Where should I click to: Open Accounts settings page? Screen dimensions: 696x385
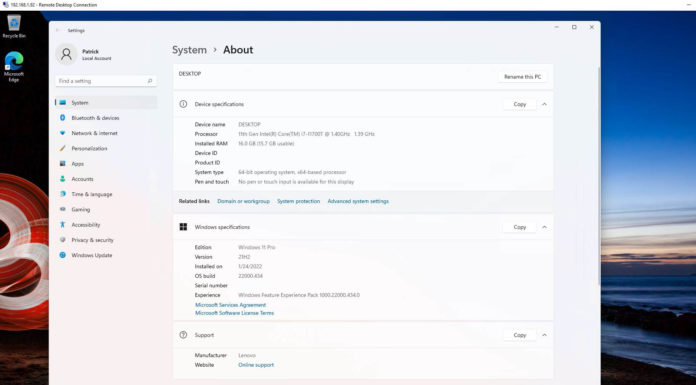[106, 179]
